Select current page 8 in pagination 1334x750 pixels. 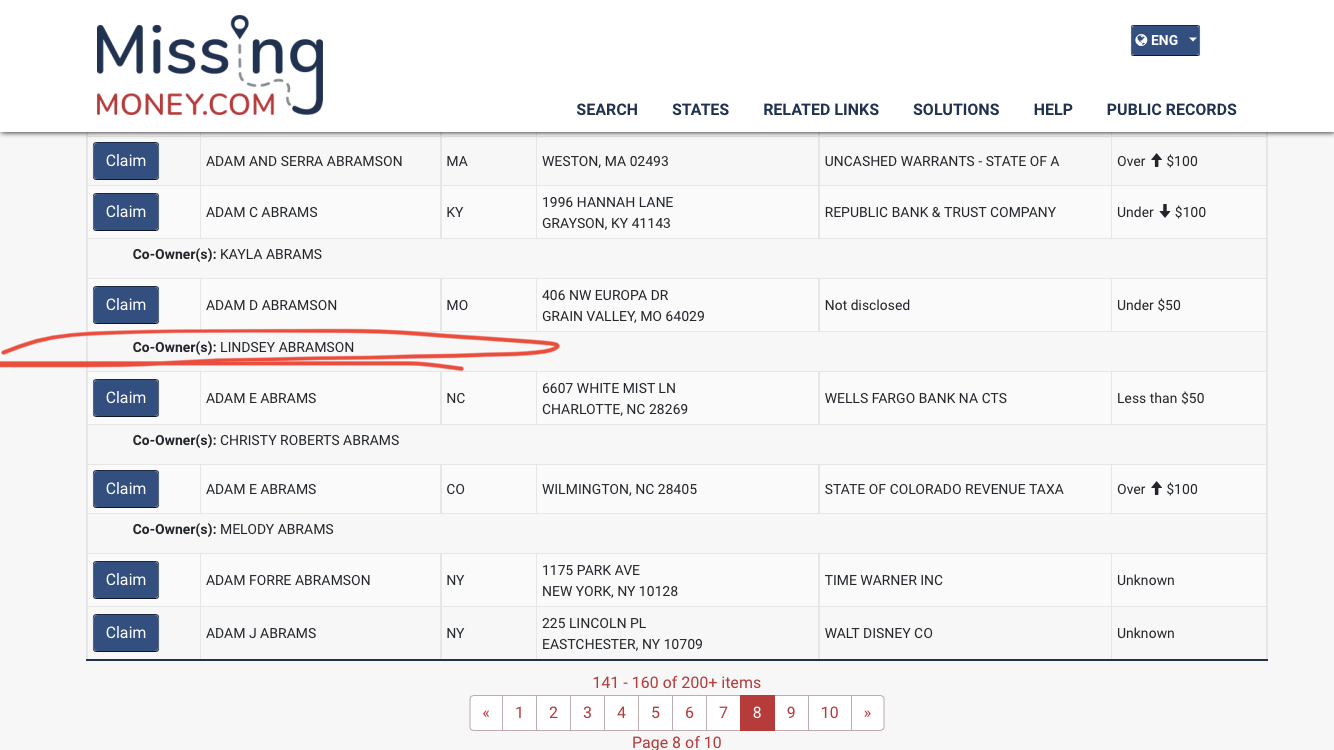click(x=757, y=713)
